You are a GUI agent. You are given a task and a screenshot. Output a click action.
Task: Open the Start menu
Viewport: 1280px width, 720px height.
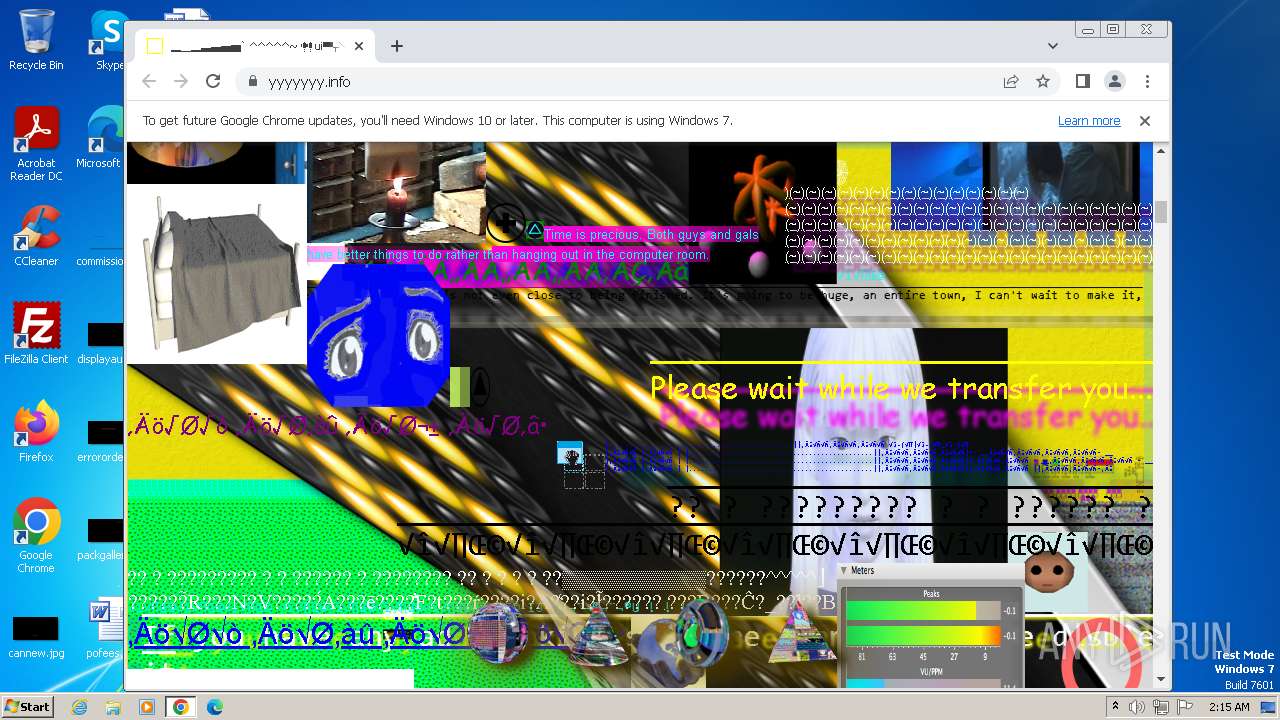[x=27, y=706]
